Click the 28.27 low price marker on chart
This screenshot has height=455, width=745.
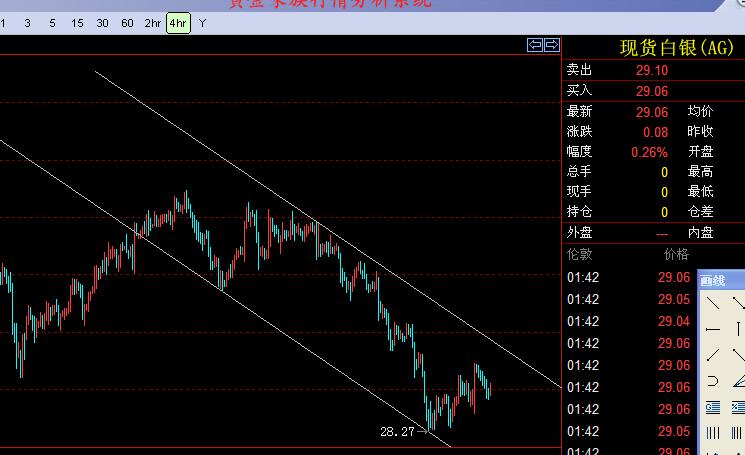pyautogui.click(x=397, y=431)
